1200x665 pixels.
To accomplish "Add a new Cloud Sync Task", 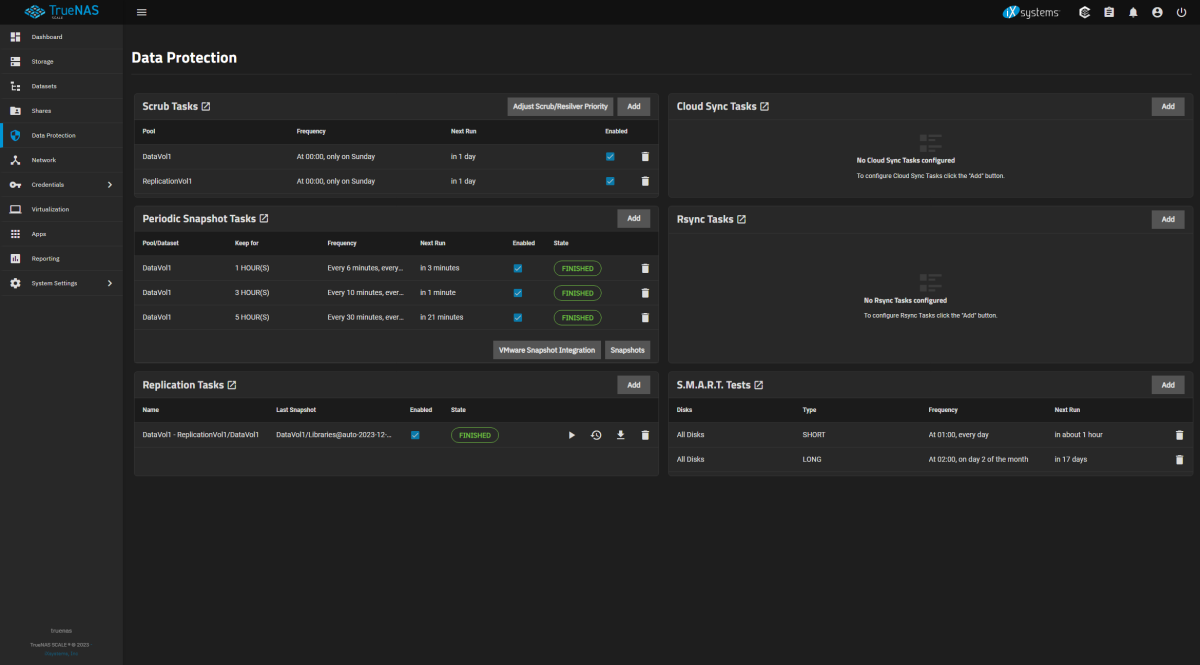I will click(1168, 106).
